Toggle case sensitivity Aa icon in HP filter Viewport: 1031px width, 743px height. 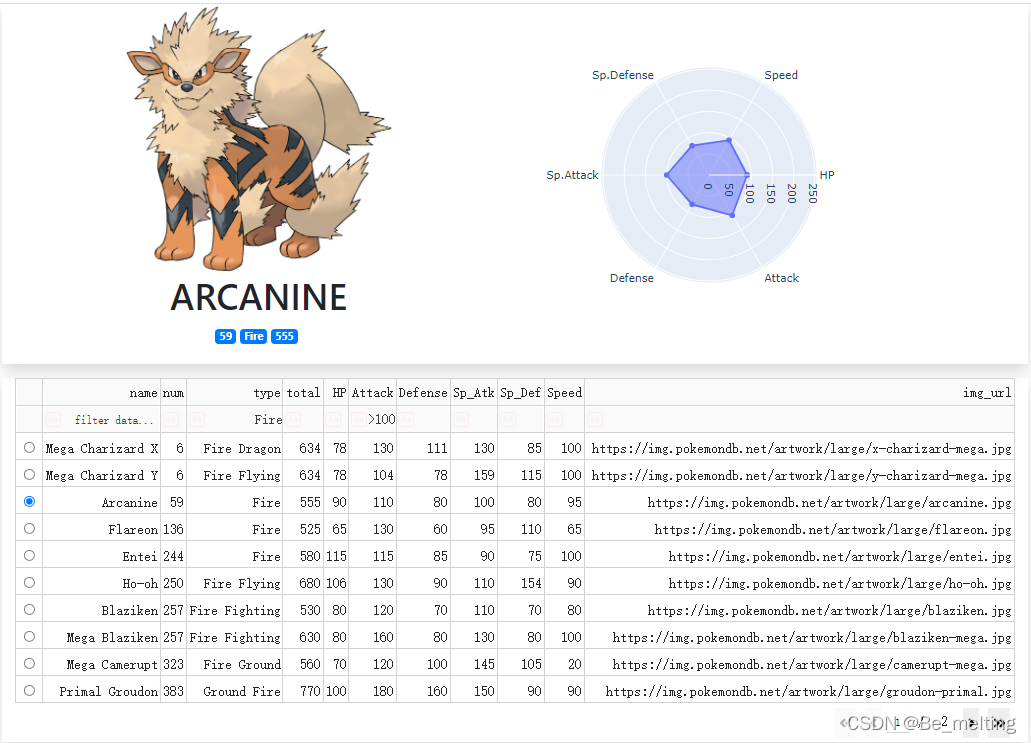(333, 419)
